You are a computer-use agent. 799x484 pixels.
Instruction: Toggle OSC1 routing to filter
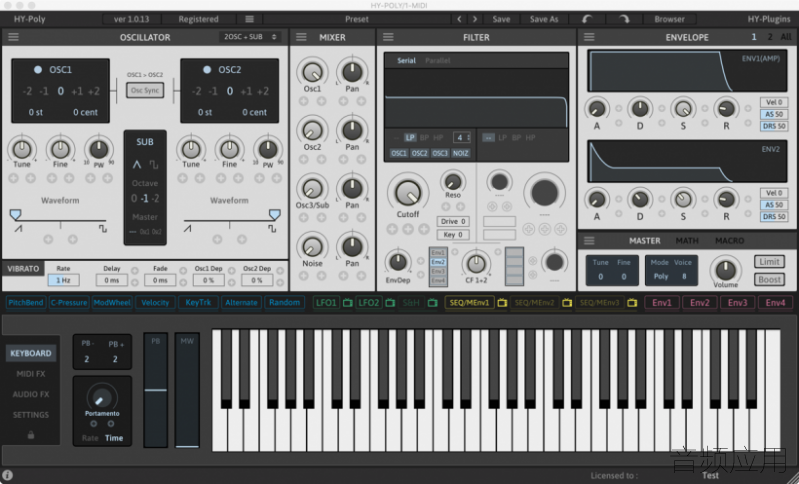(x=398, y=153)
